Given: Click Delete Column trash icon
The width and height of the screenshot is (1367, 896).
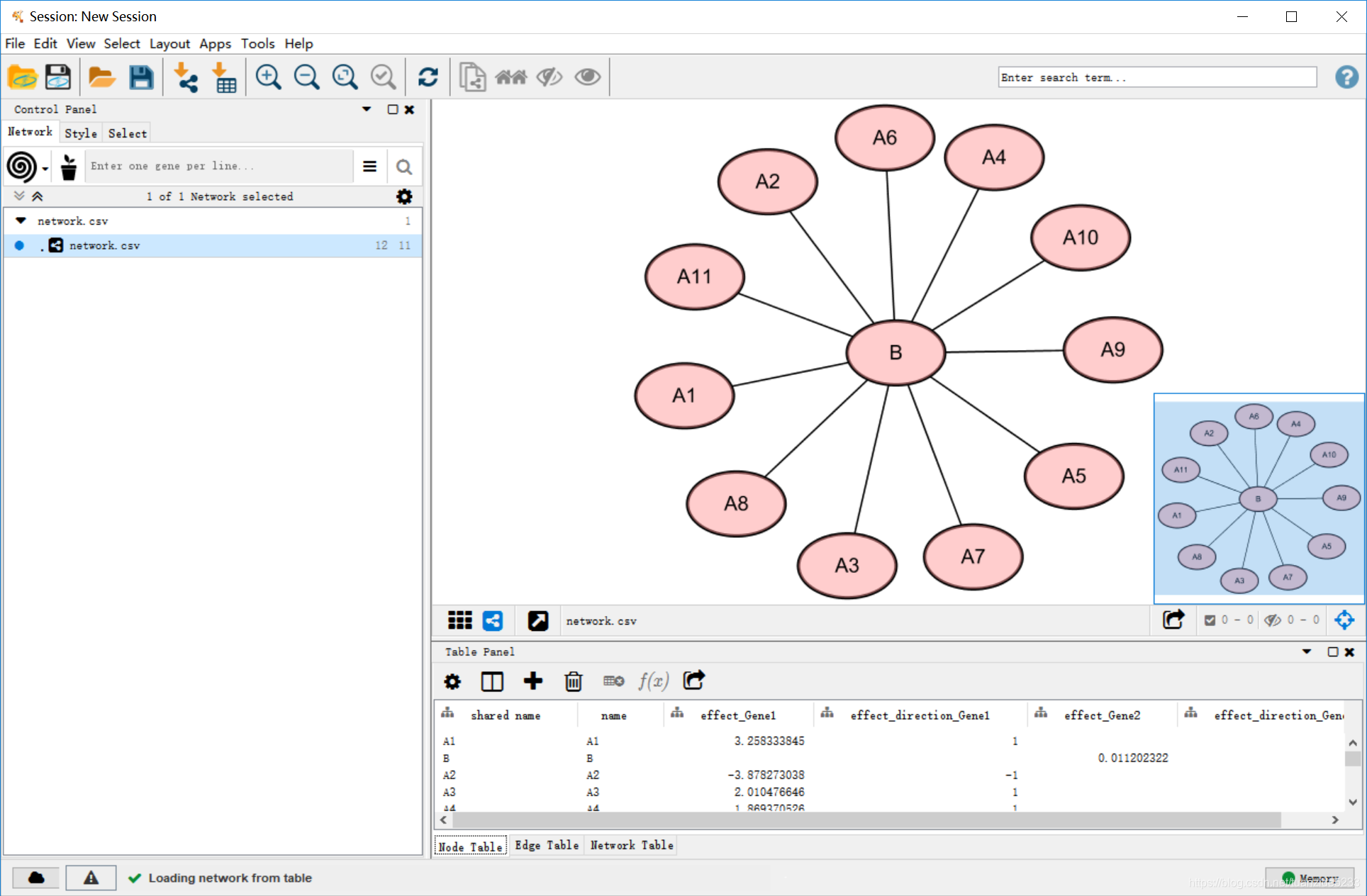Looking at the screenshot, I should click(x=573, y=681).
